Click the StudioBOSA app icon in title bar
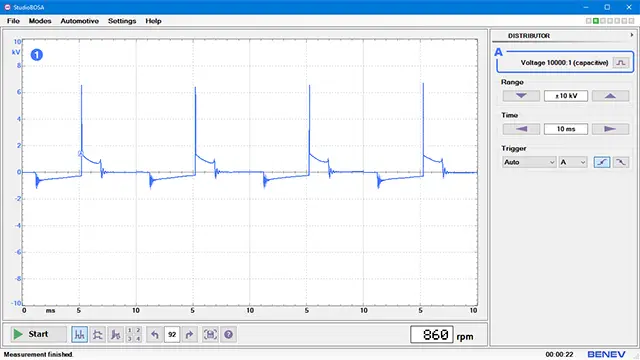This screenshot has height=360, width=640. click(x=7, y=7)
